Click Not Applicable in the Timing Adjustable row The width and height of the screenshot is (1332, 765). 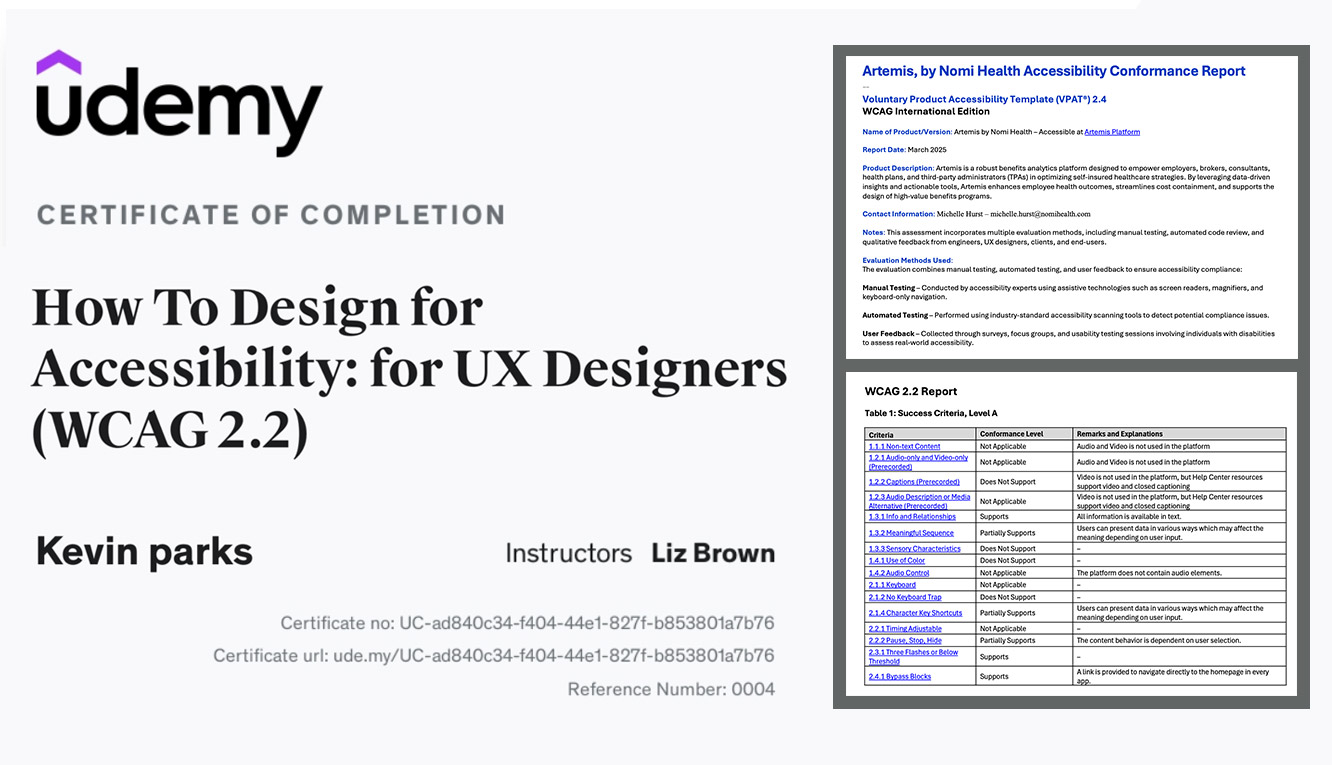[x=1003, y=629]
